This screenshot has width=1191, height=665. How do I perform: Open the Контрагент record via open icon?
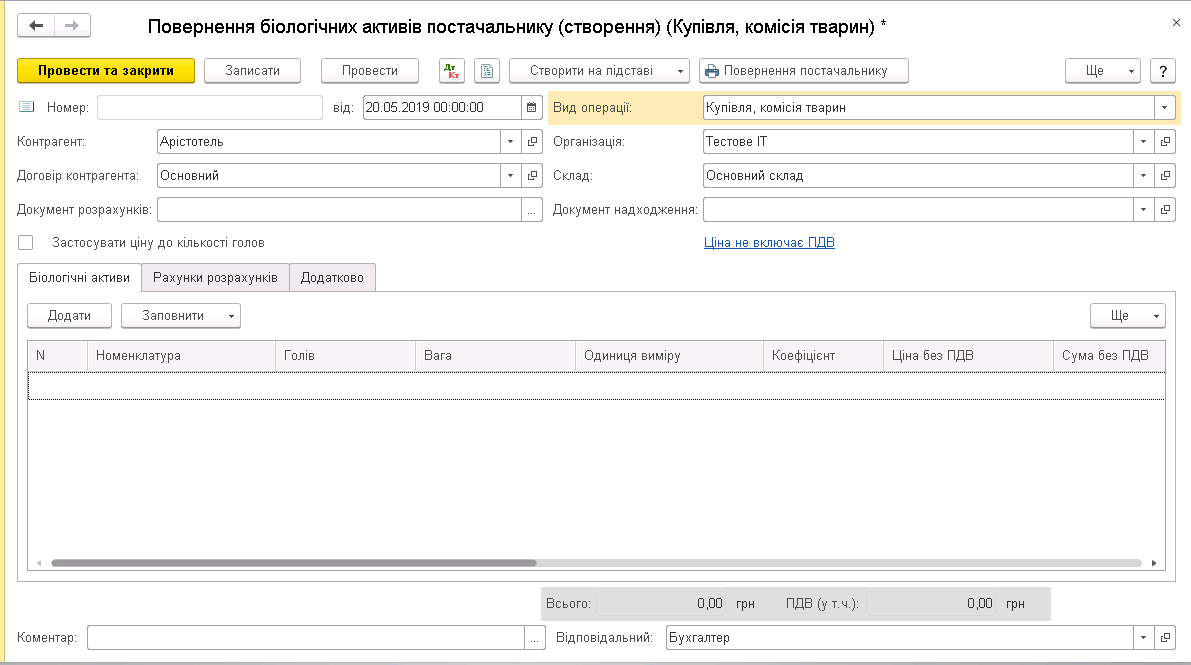tap(532, 142)
